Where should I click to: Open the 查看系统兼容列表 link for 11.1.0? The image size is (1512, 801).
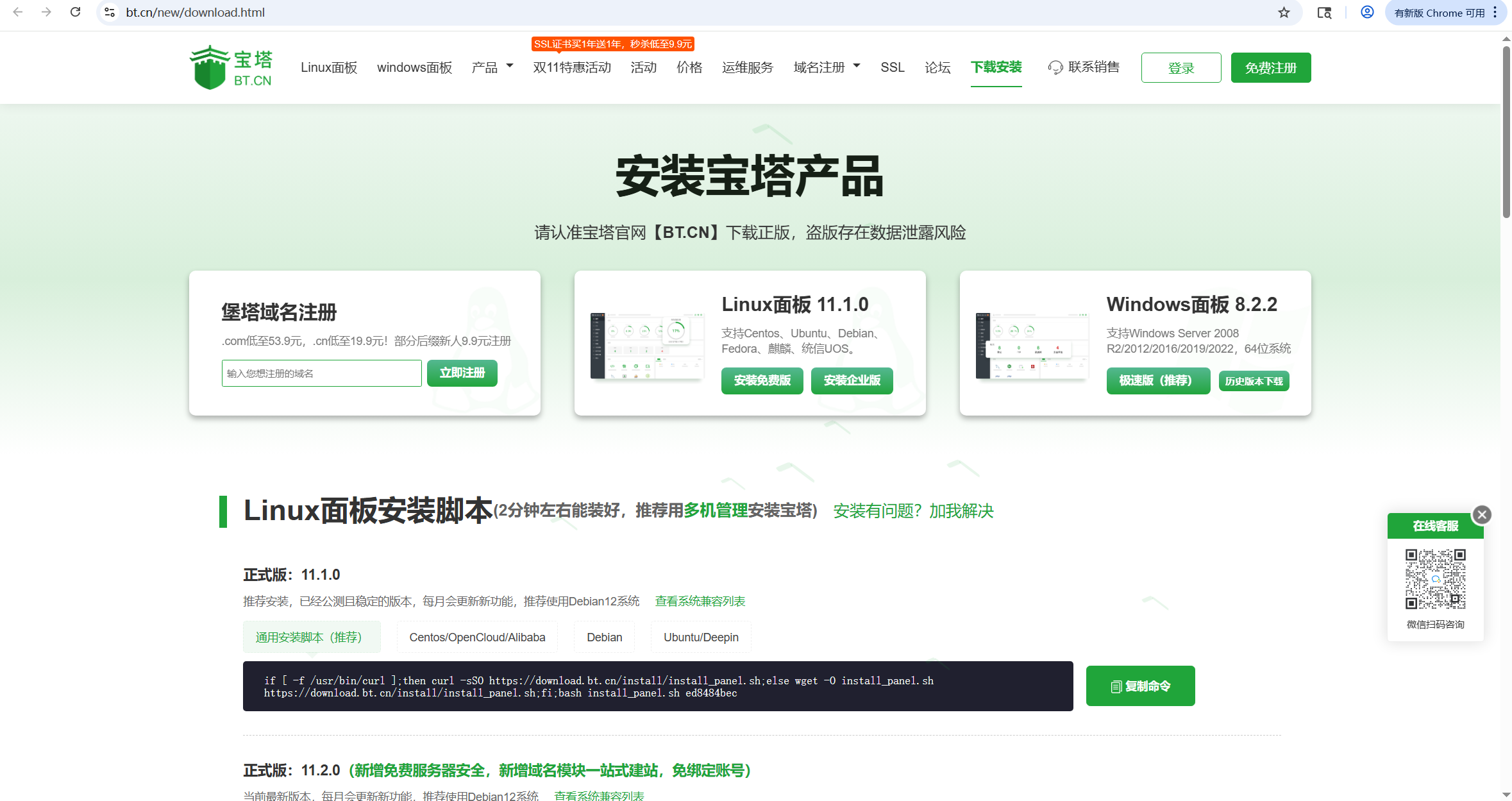[x=700, y=601]
